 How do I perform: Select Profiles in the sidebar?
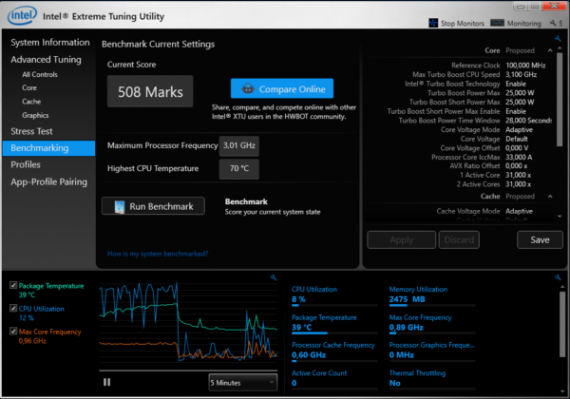coord(25,165)
